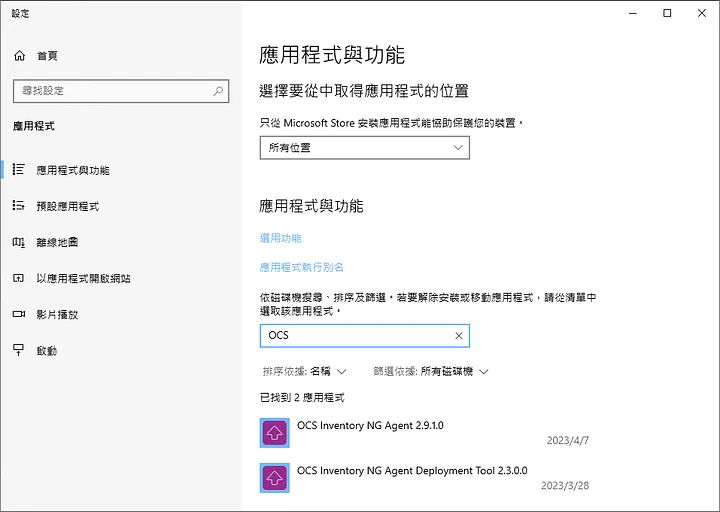Click the OCS Inventory NG Agent 2.9.1.0 icon
The image size is (720, 512).
(275, 433)
